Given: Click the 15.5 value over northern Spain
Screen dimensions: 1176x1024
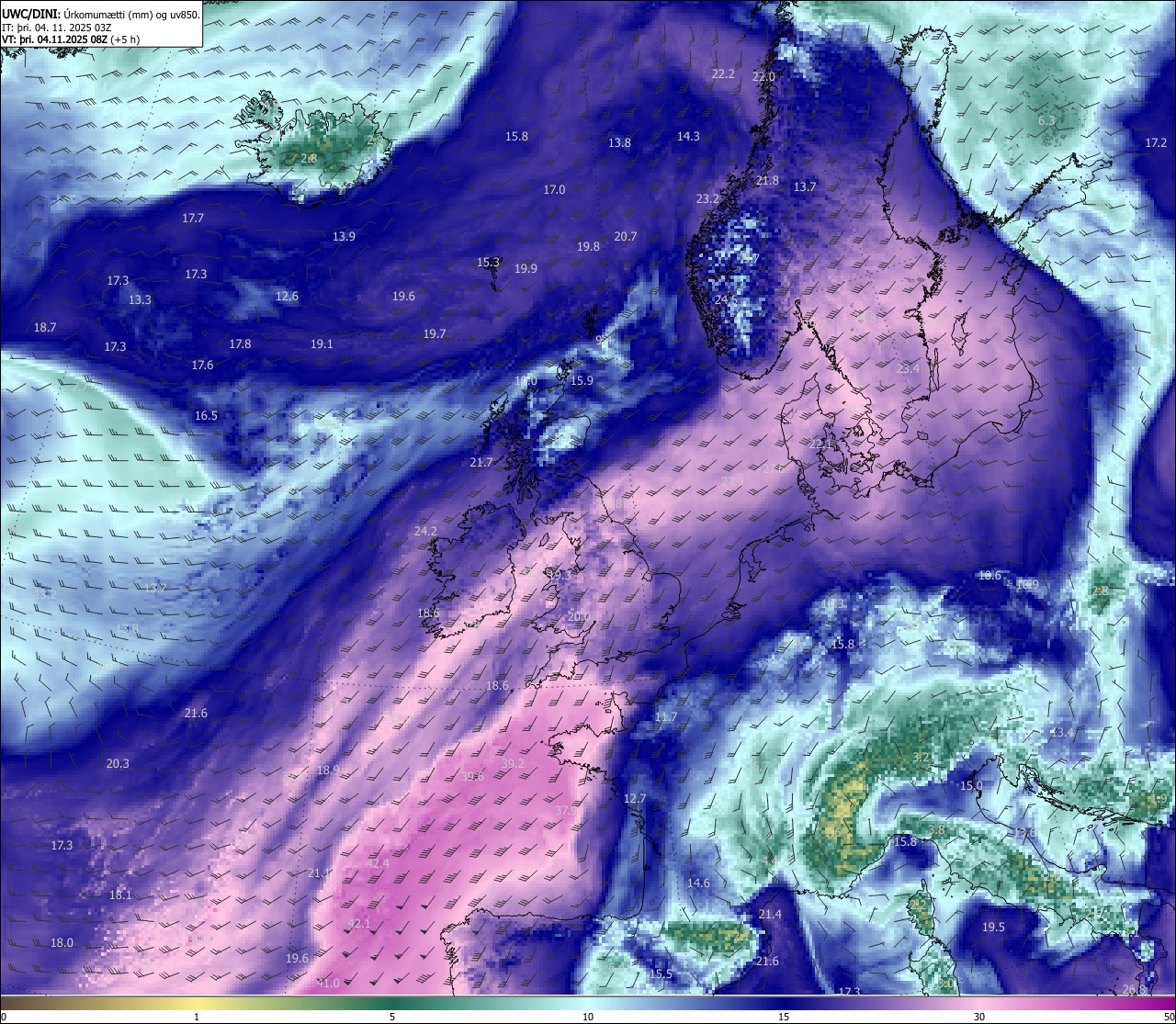Looking at the screenshot, I should (661, 973).
